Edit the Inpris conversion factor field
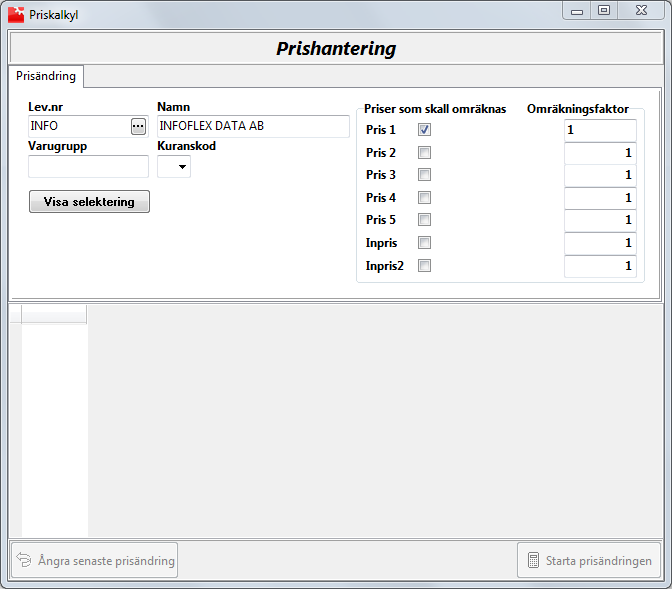Screen dimensions: 672x589 click(600, 243)
